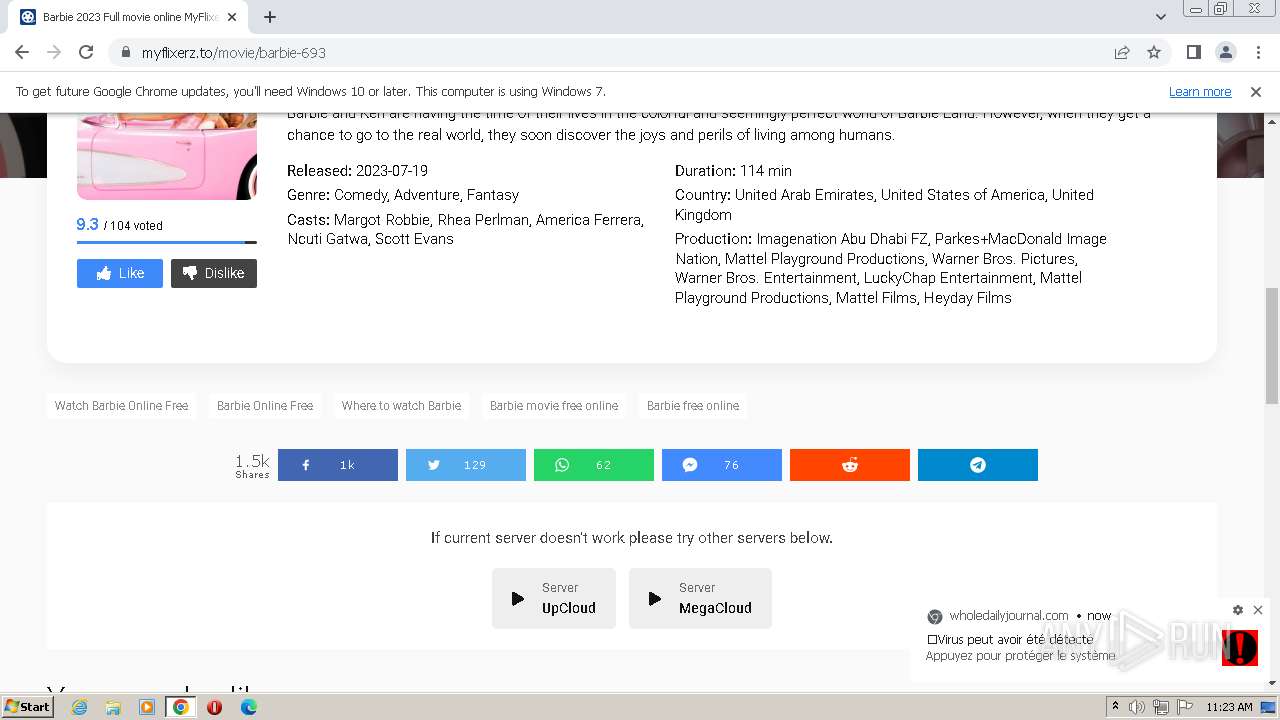The width and height of the screenshot is (1280, 720).
Task: Click the Margot Robbie cast link
Action: (x=382, y=219)
